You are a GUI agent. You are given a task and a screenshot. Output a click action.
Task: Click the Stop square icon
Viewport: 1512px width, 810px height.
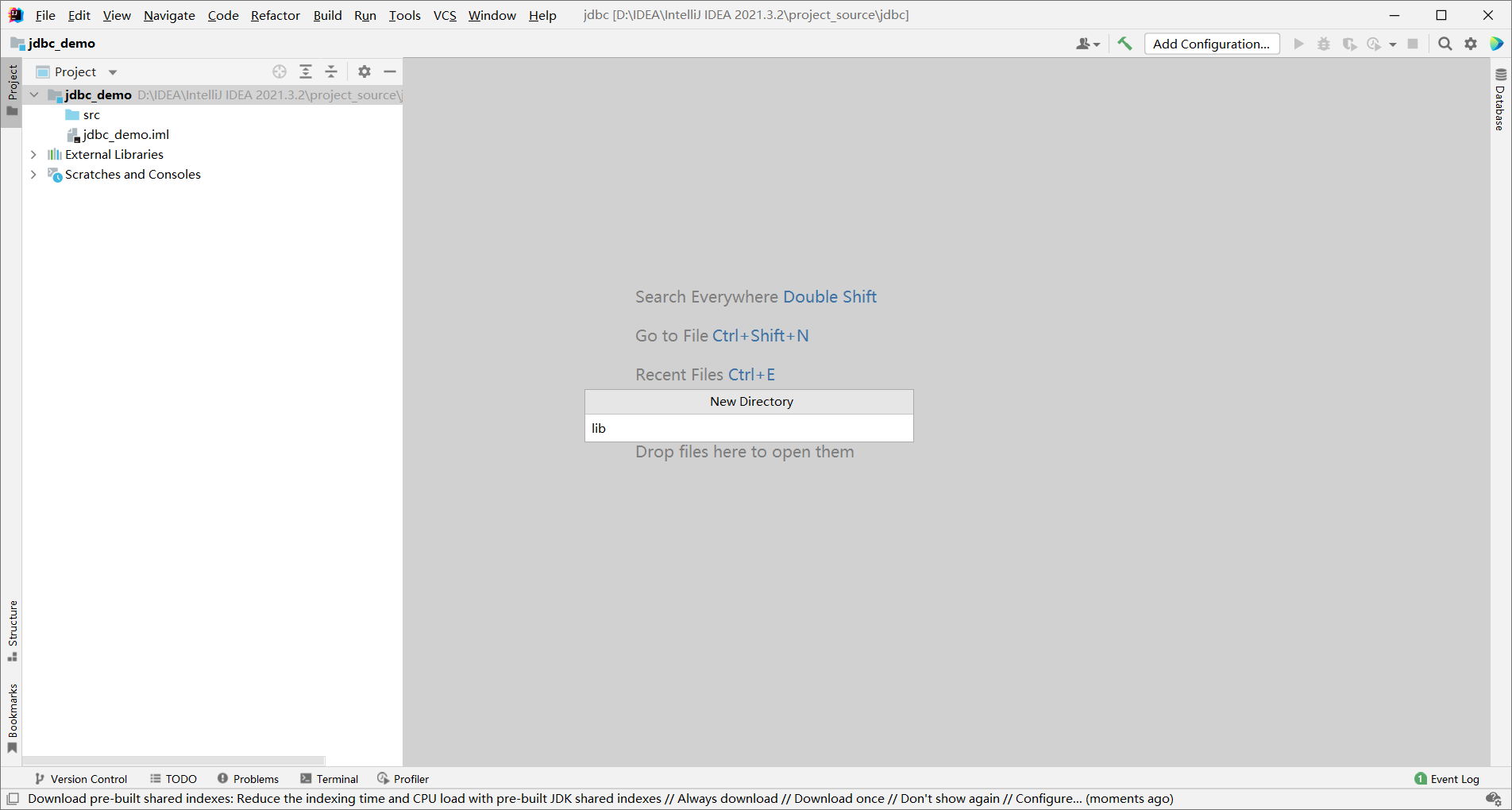(x=1413, y=44)
